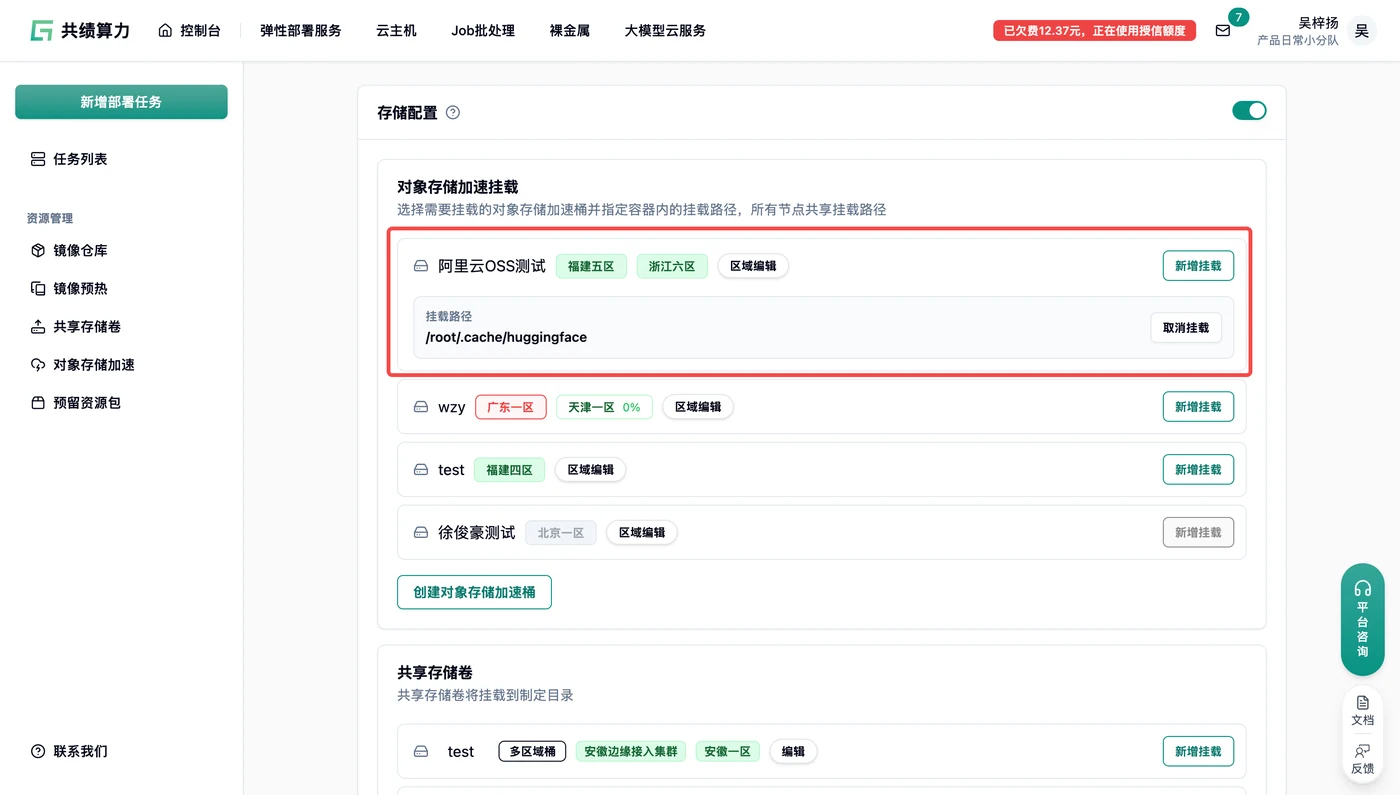Switch to Job批处理 tab
This screenshot has height=795, width=1400.
click(483, 31)
